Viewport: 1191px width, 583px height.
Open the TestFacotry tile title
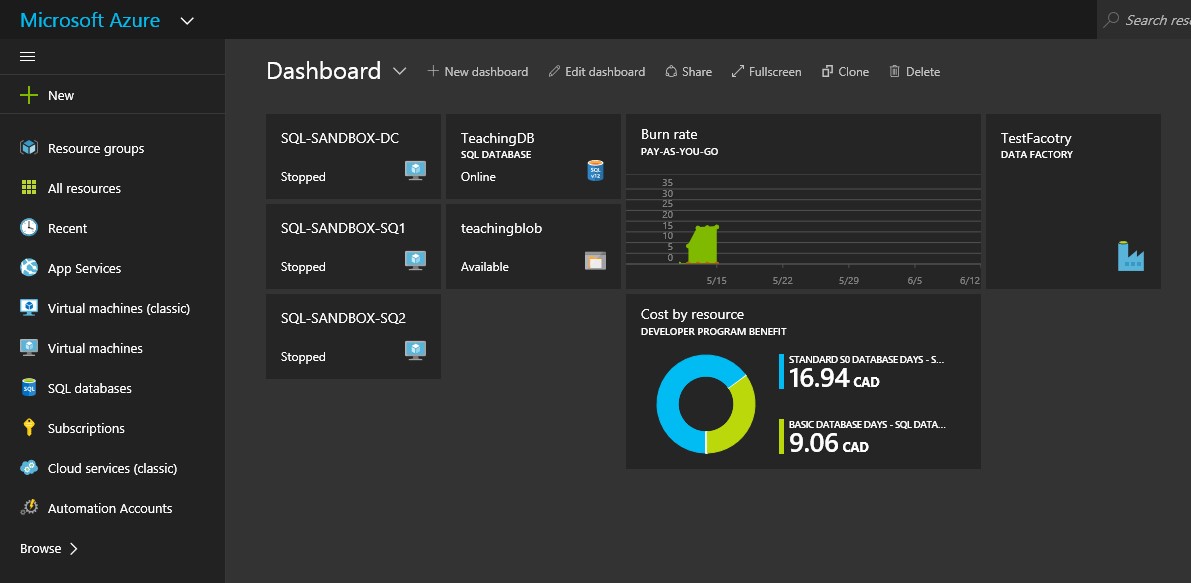(1036, 138)
